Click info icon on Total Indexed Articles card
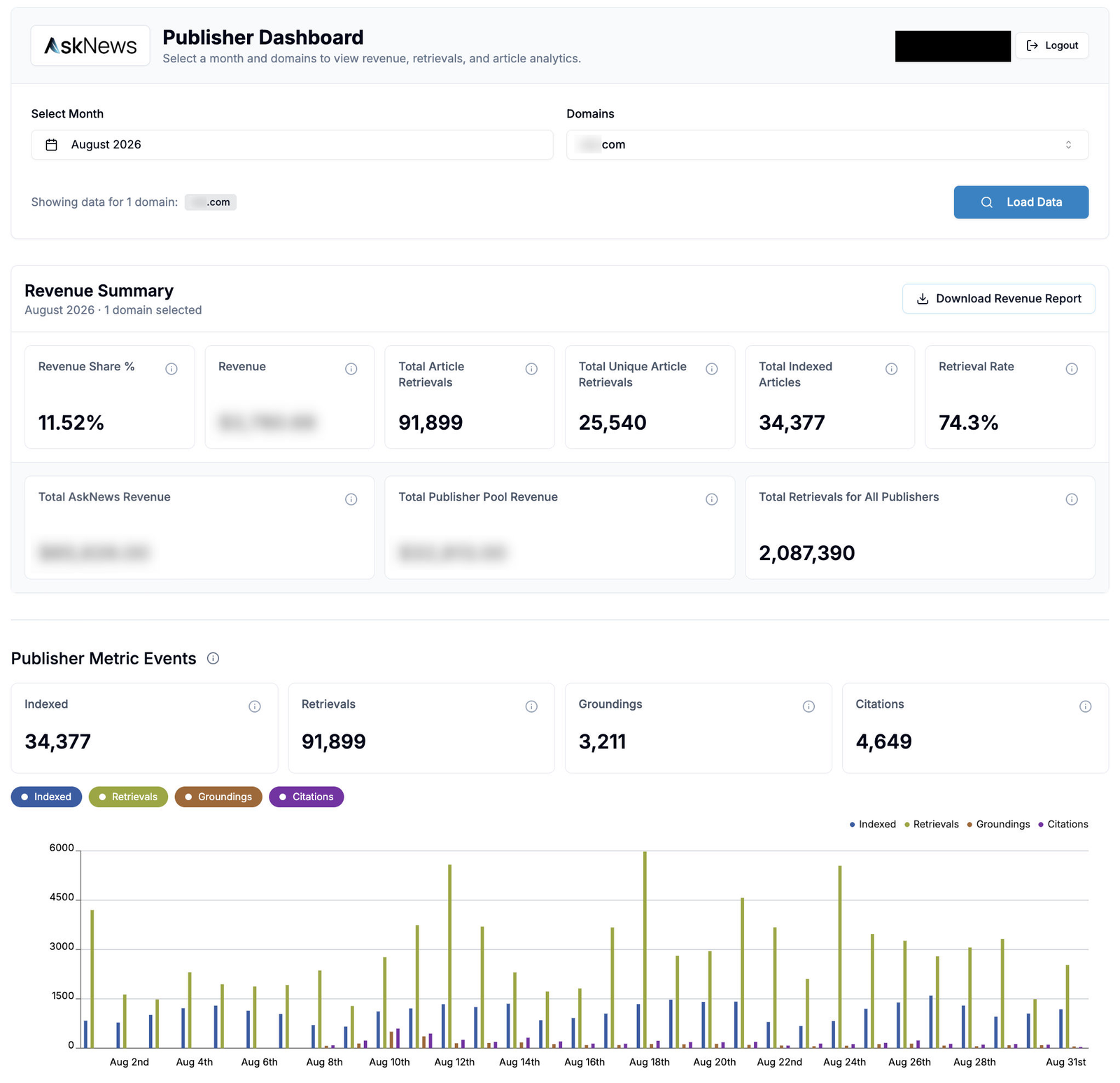The image size is (1120, 1083). pyautogui.click(x=892, y=369)
